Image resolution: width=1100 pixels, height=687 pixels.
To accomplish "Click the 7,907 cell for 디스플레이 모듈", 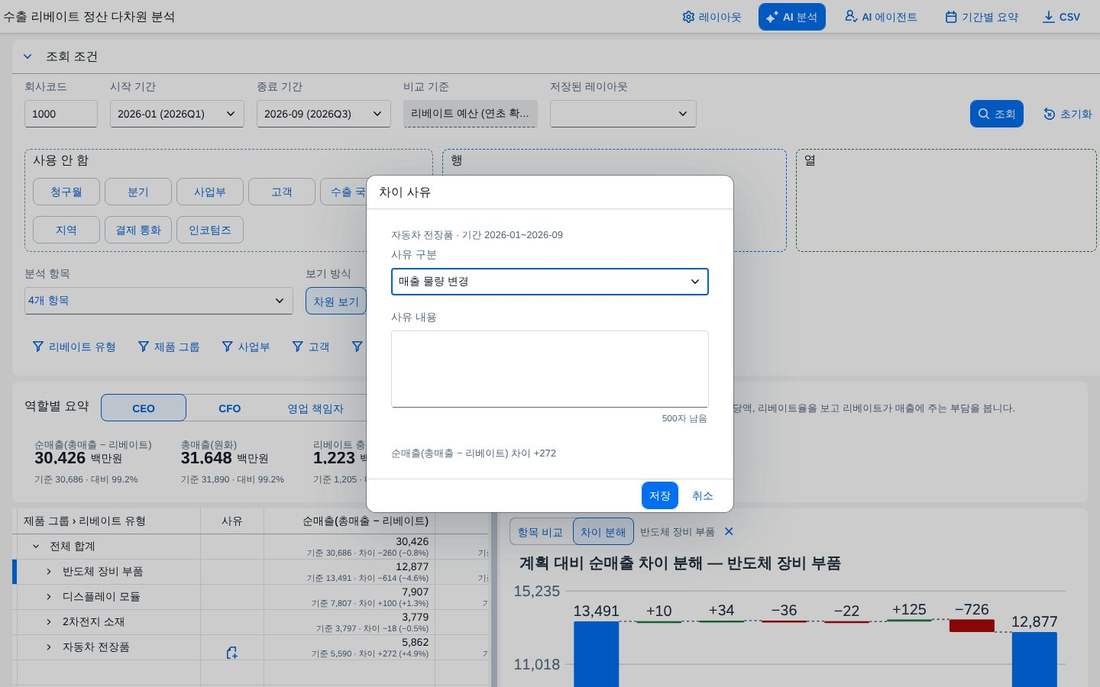I will (349, 597).
